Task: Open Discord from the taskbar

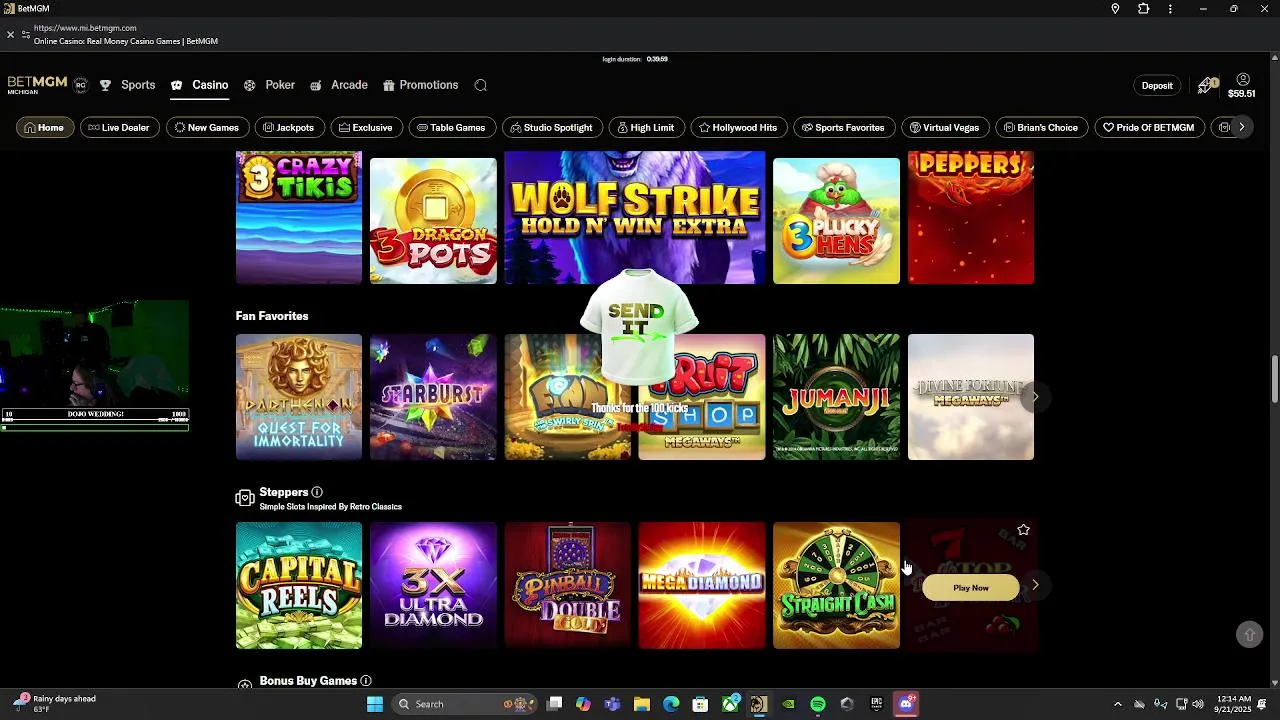Action: tap(906, 704)
